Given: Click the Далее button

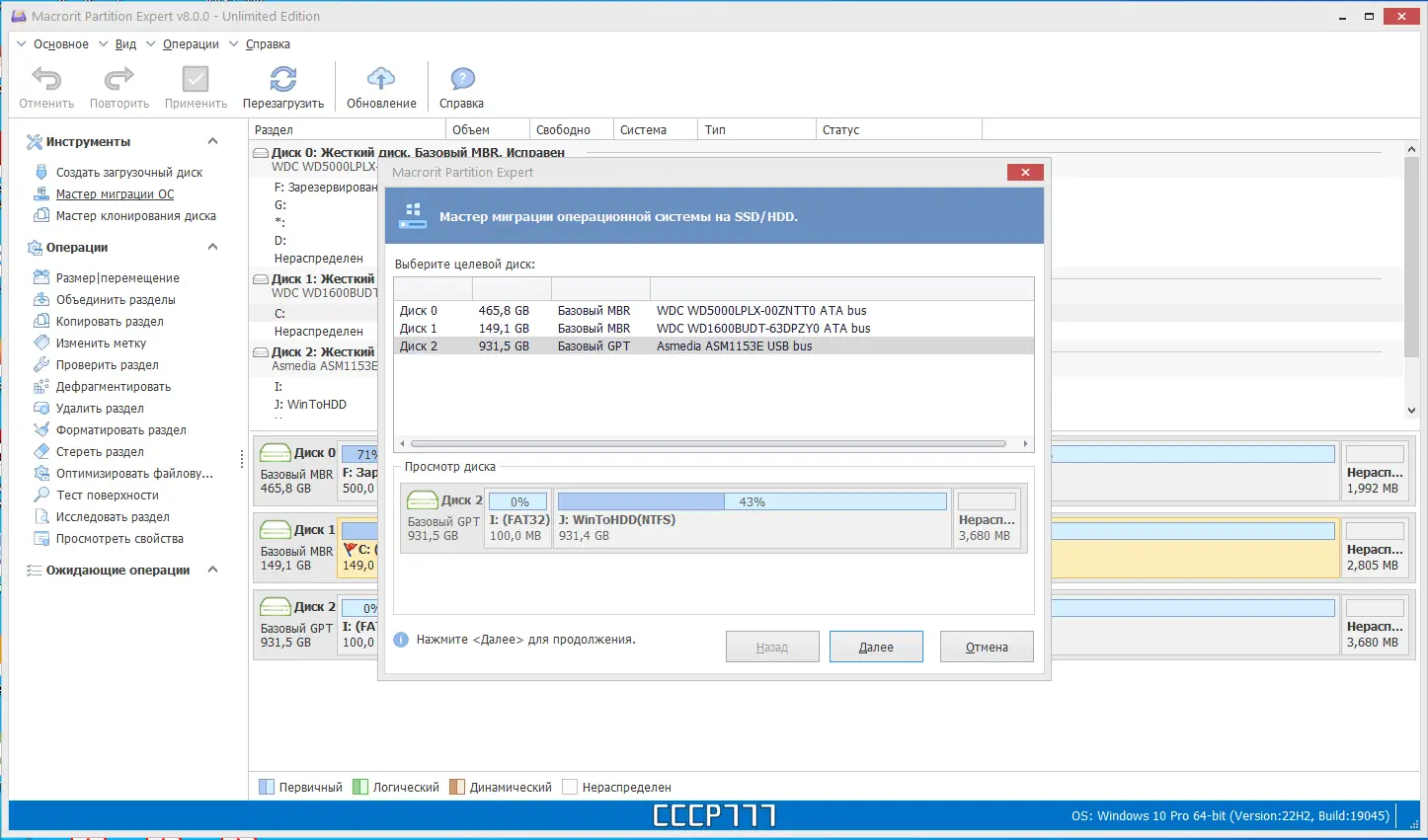Looking at the screenshot, I should pos(875,647).
